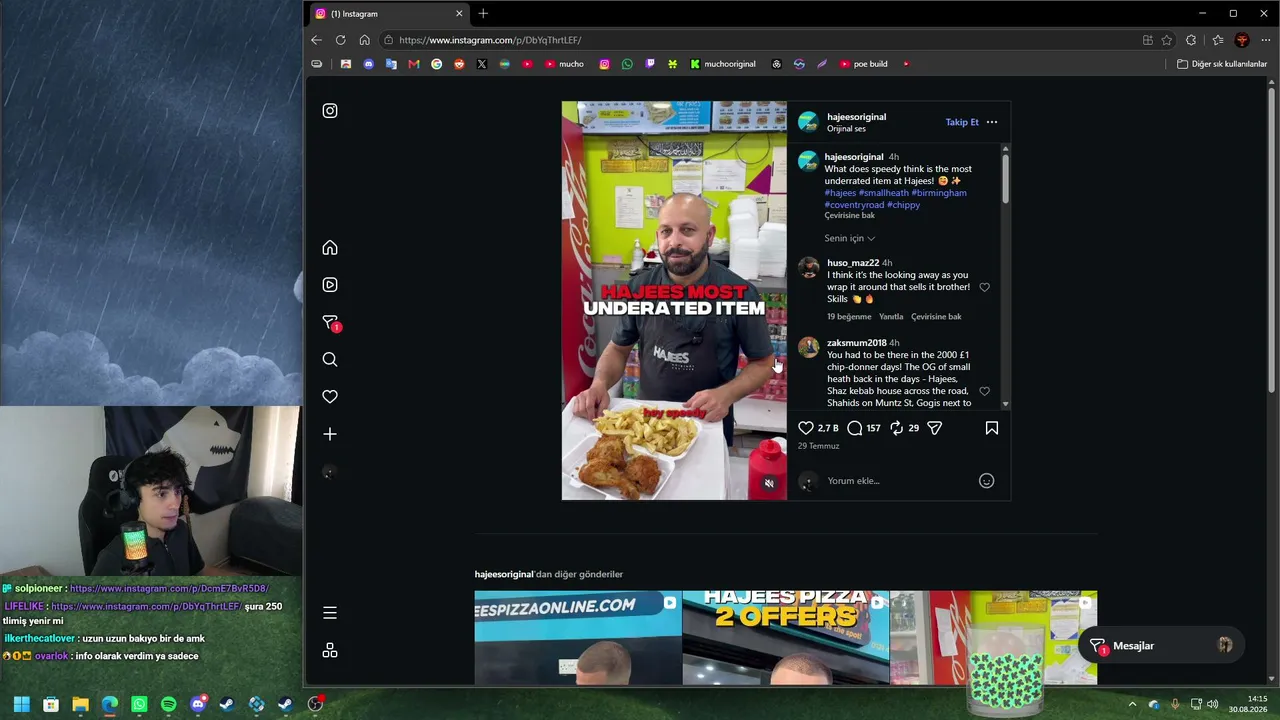Image resolution: width=1280 pixels, height=720 pixels.
Task: Close the Instagram browser tab
Action: click(459, 14)
